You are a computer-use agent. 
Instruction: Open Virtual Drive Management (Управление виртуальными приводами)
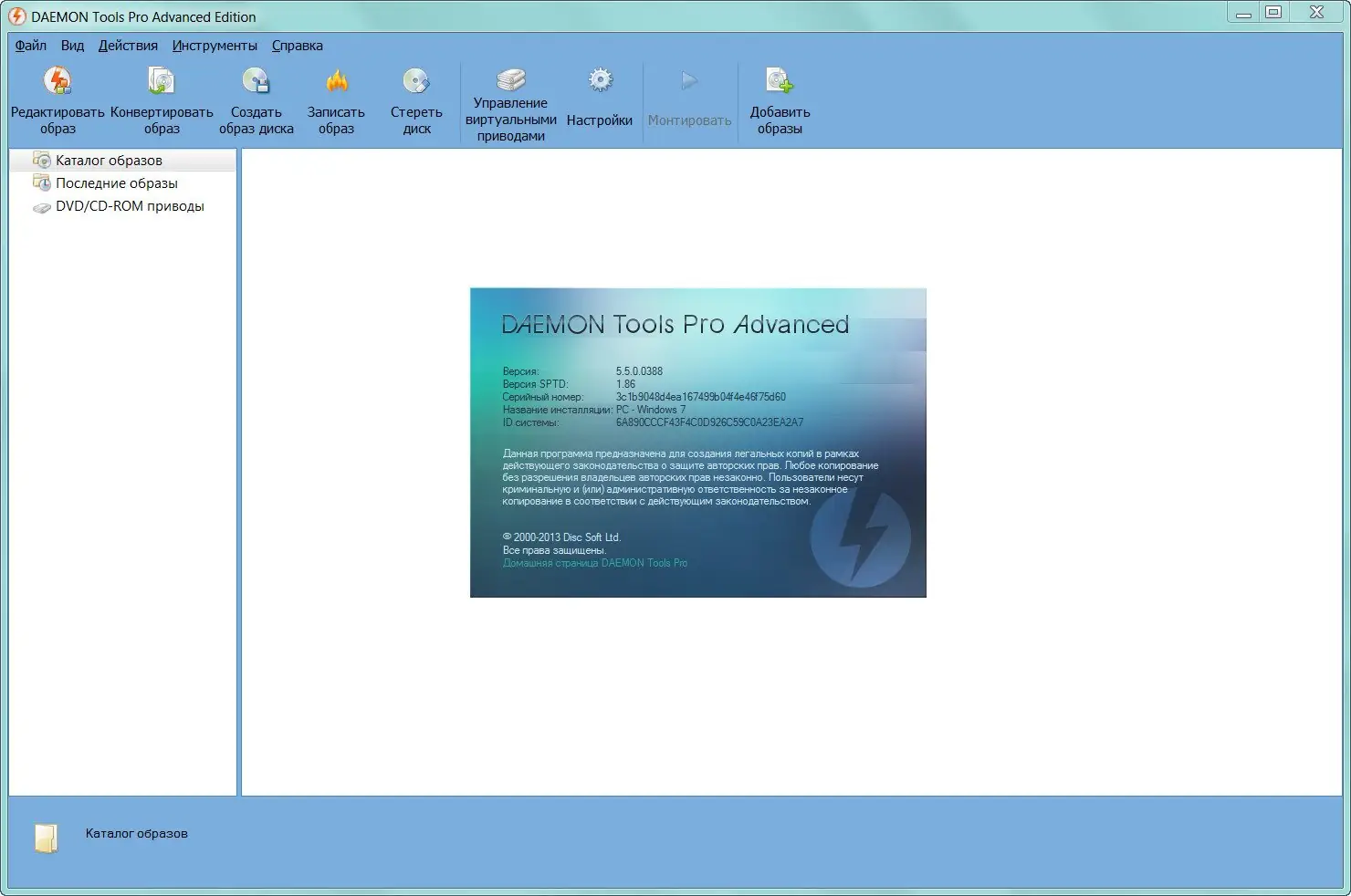click(x=511, y=79)
